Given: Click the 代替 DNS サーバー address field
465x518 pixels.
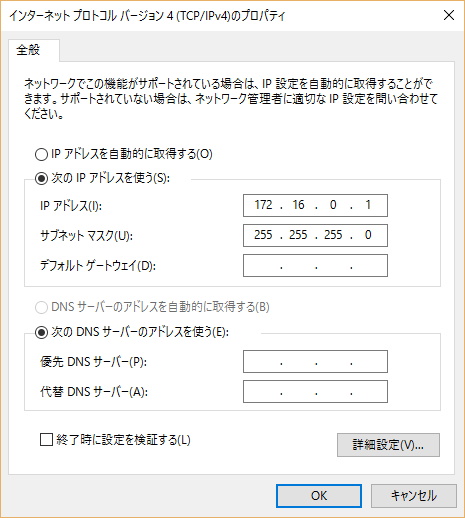Looking at the screenshot, I should (315, 391).
